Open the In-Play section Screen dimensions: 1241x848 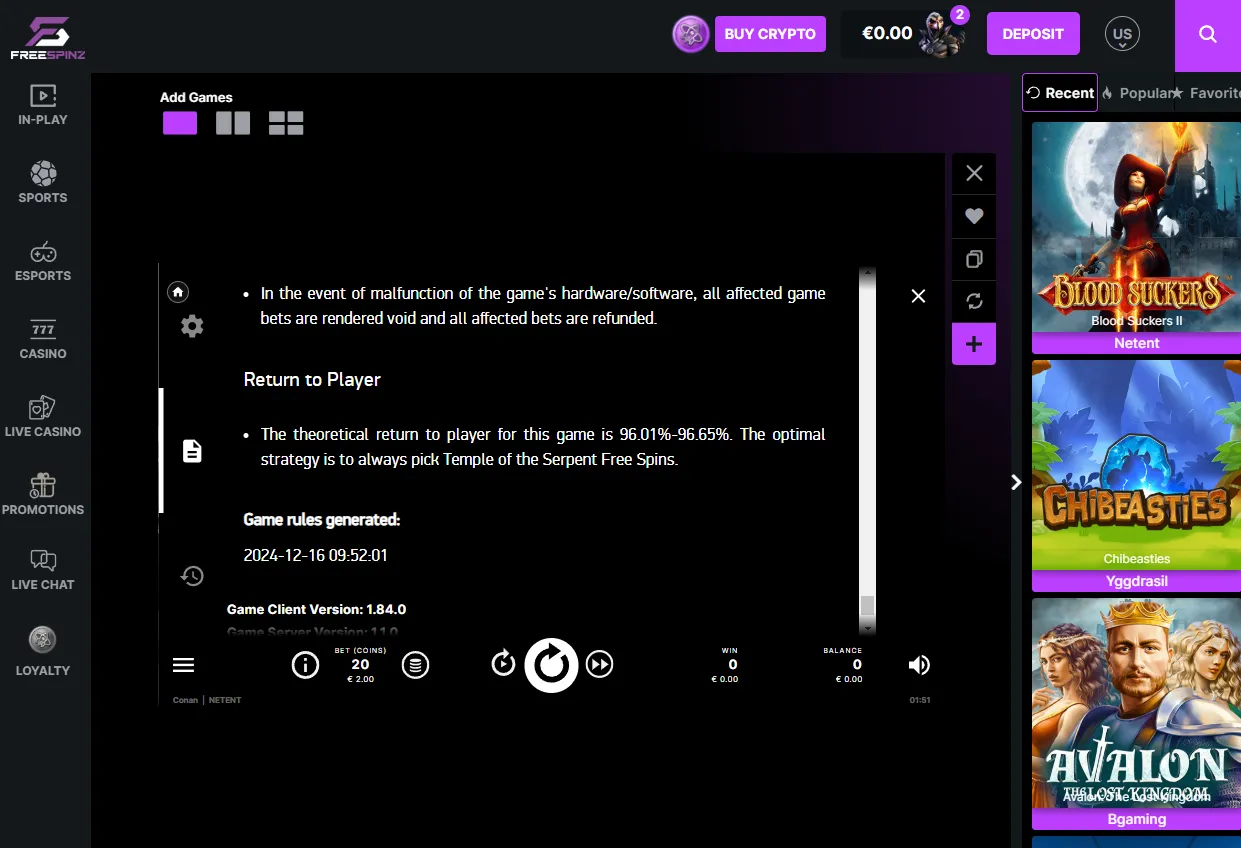pyautogui.click(x=43, y=105)
